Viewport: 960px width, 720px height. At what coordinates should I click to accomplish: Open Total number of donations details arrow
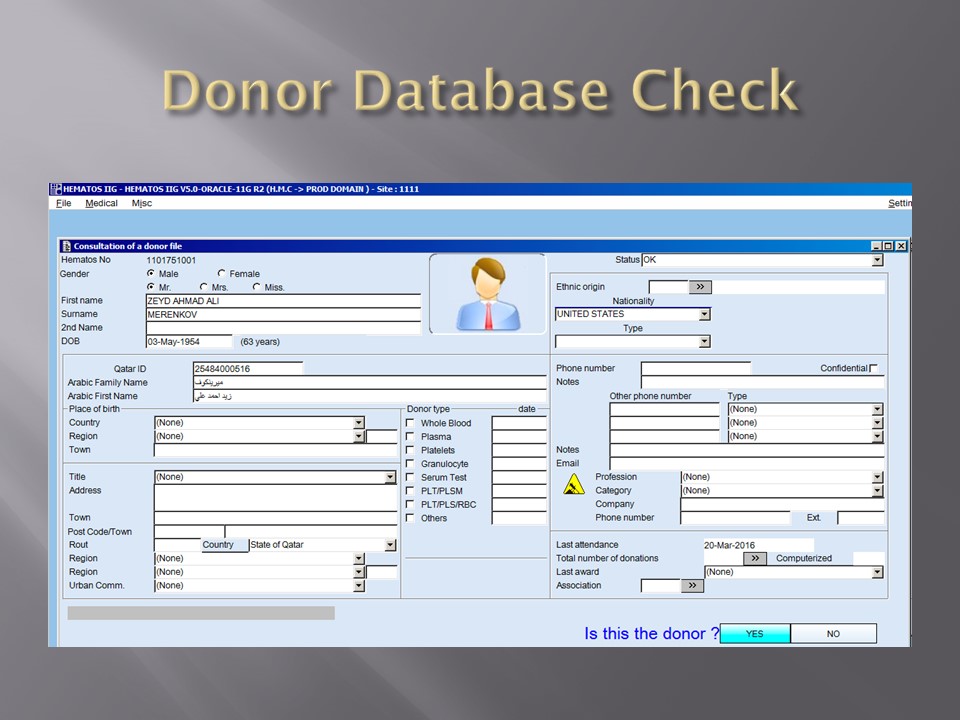pyautogui.click(x=757, y=558)
